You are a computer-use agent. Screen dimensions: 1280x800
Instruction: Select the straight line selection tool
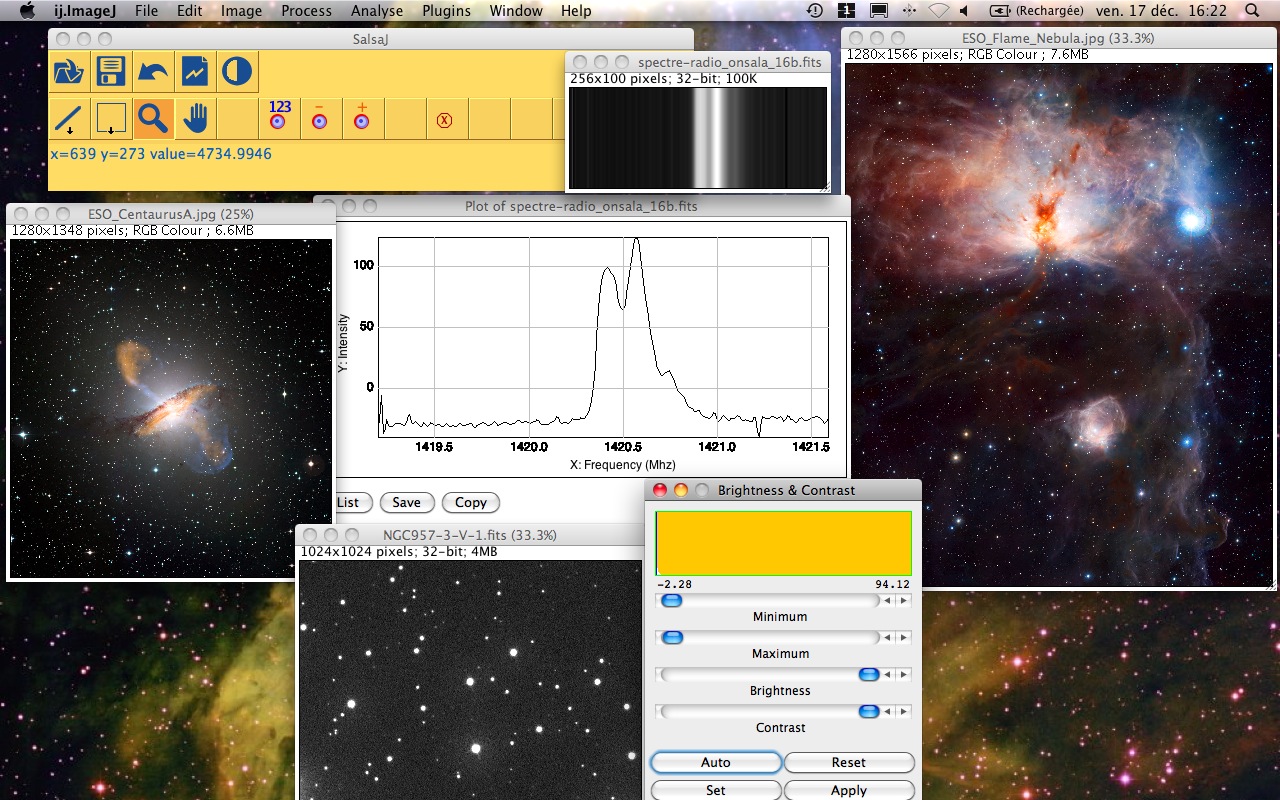tap(68, 120)
